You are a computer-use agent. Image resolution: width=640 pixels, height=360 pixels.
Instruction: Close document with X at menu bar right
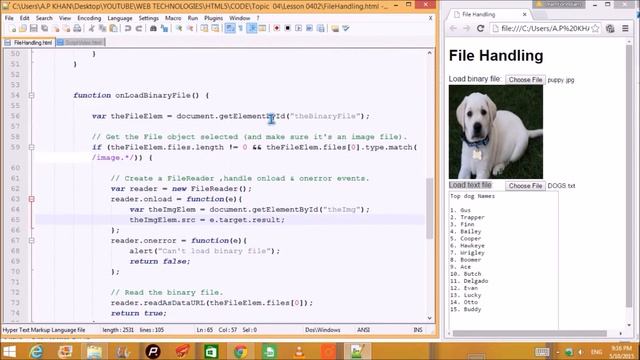[430, 18]
